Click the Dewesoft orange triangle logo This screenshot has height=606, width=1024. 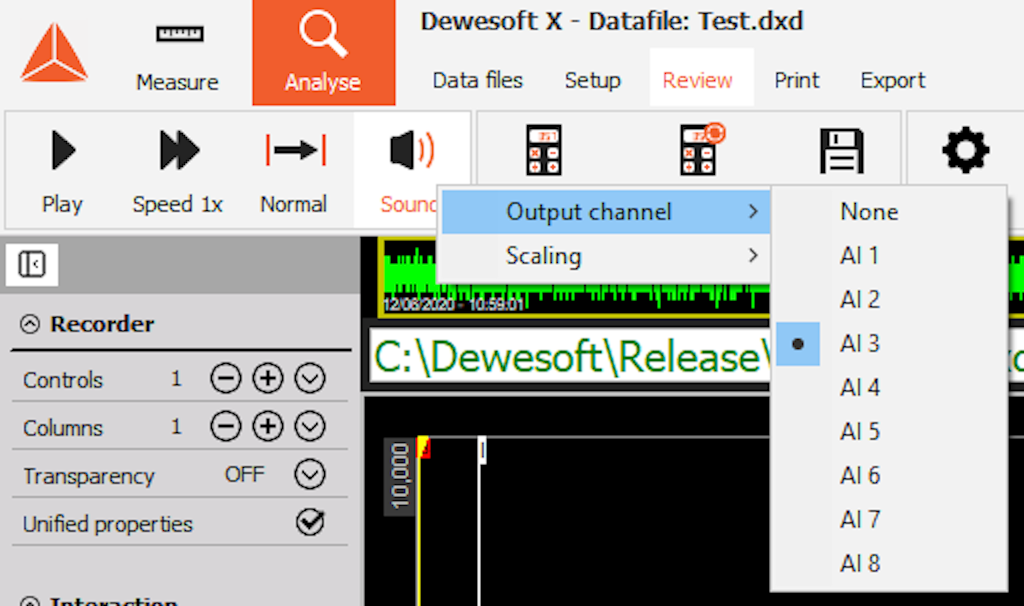point(54,54)
